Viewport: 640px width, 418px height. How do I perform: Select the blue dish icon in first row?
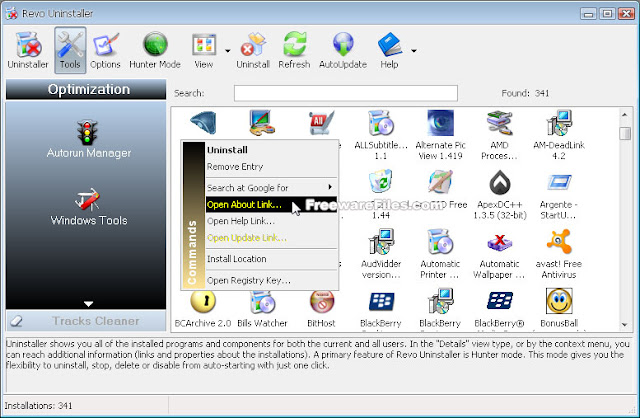pyautogui.click(x=203, y=122)
